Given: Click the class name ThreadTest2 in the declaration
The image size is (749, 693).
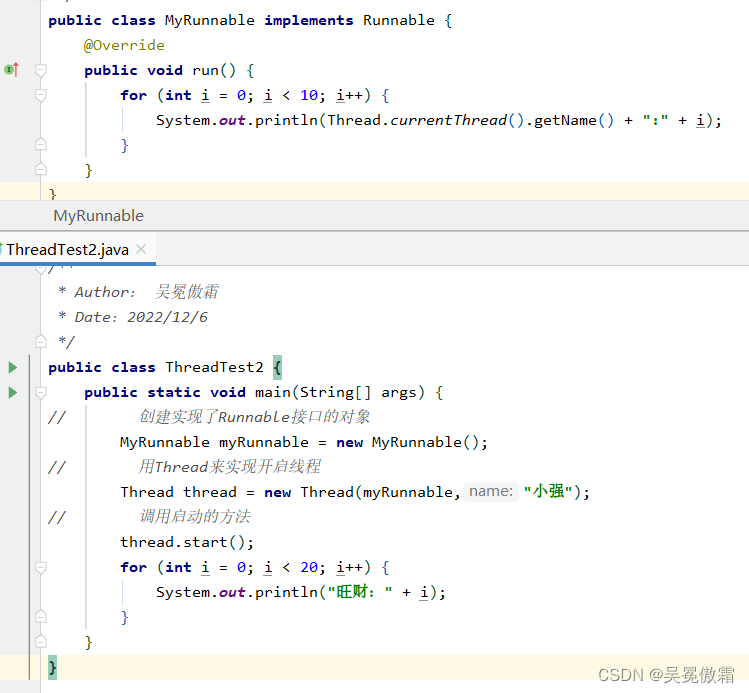Looking at the screenshot, I should 214,367.
